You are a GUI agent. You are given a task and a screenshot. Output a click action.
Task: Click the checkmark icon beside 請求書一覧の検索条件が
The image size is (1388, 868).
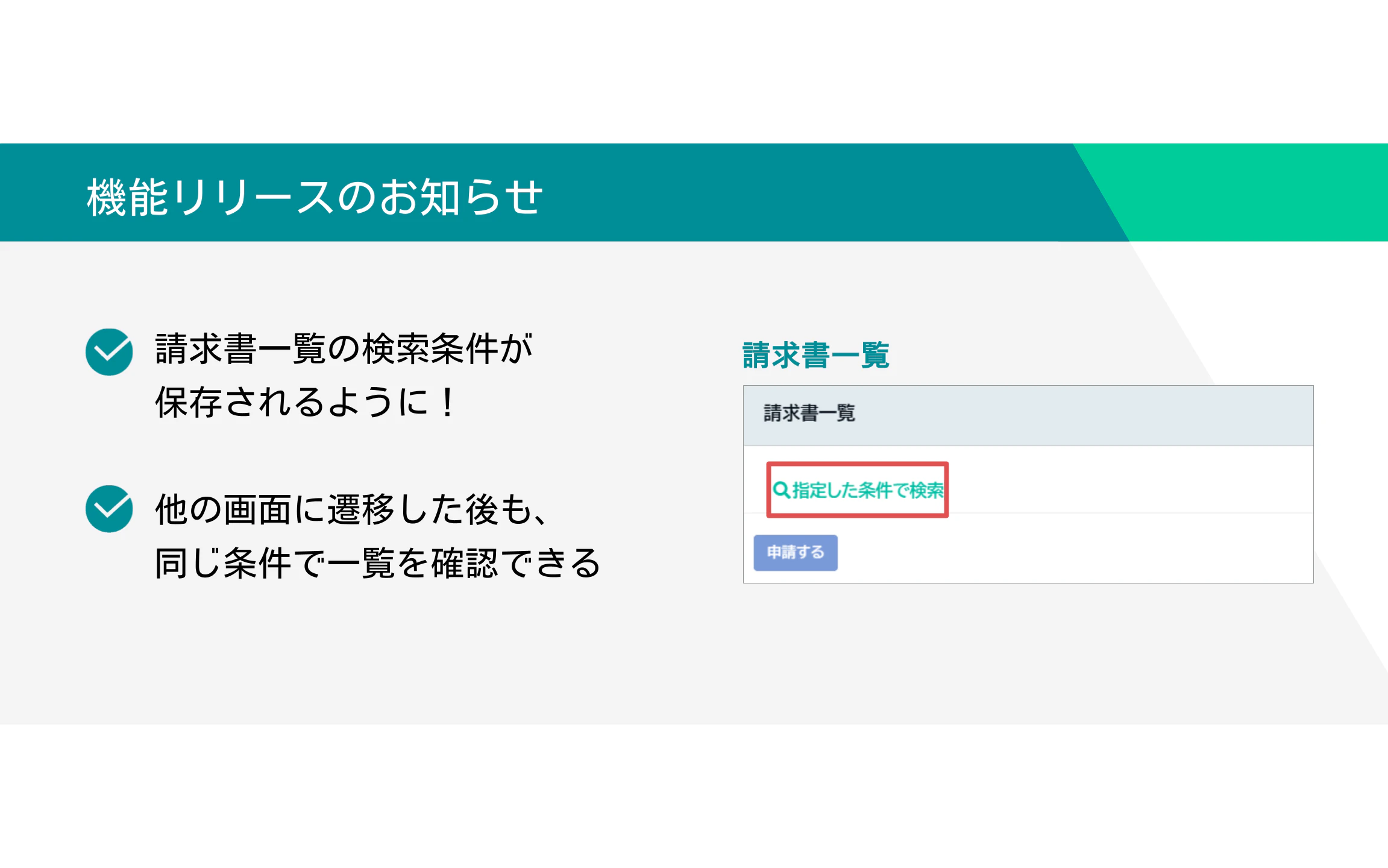click(x=109, y=352)
